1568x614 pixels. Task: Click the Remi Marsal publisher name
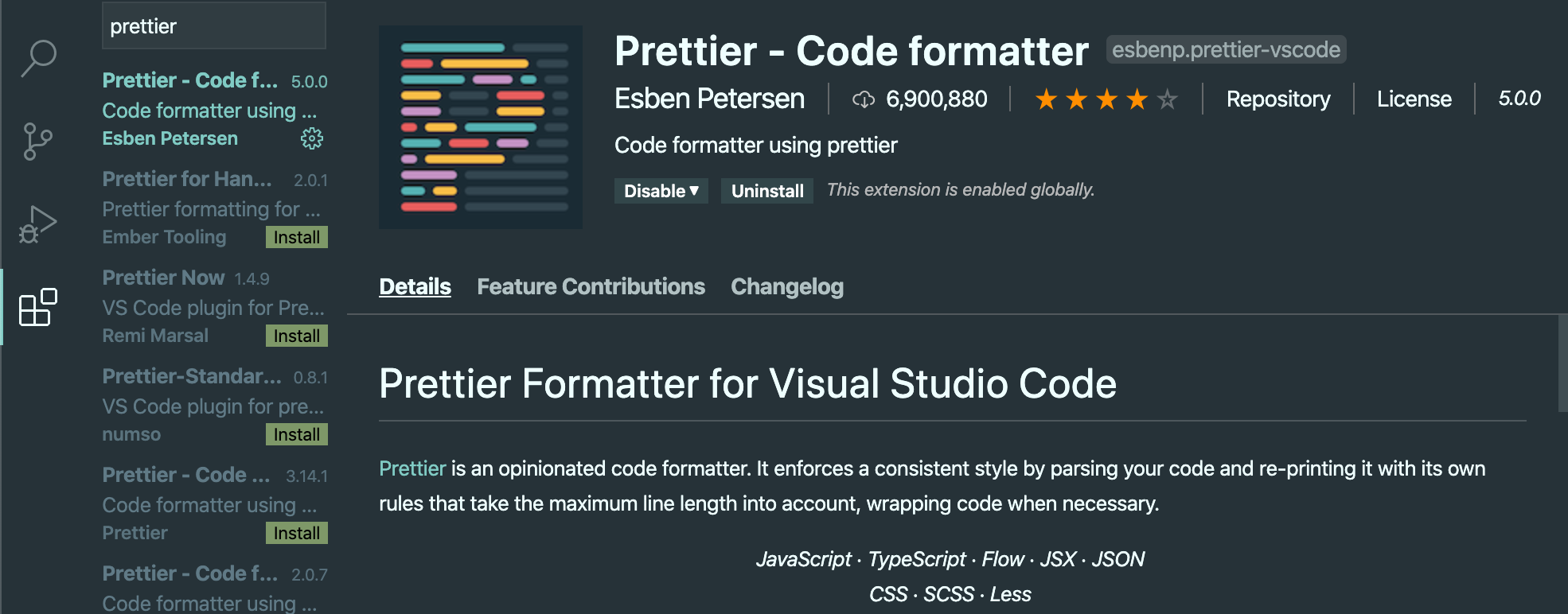pyautogui.click(x=155, y=336)
